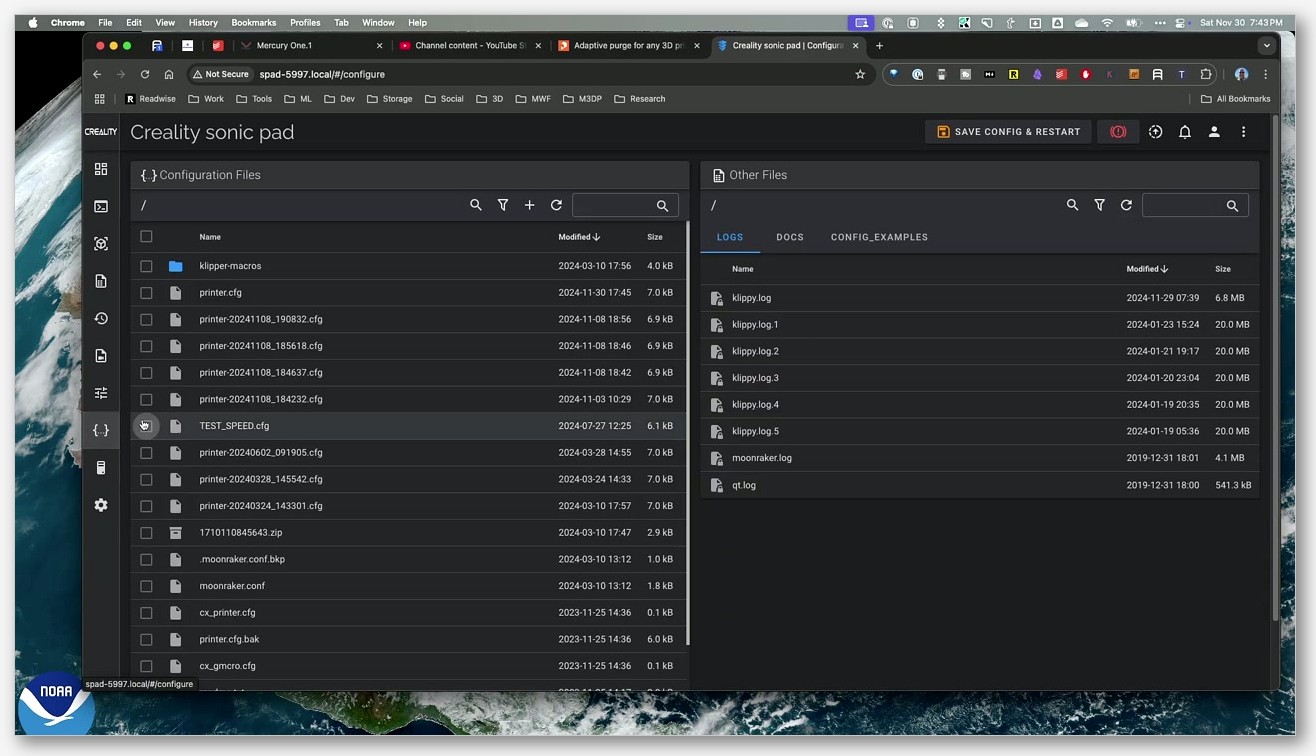Refresh the Configuration Files list
The image size is (1316, 756).
556,205
